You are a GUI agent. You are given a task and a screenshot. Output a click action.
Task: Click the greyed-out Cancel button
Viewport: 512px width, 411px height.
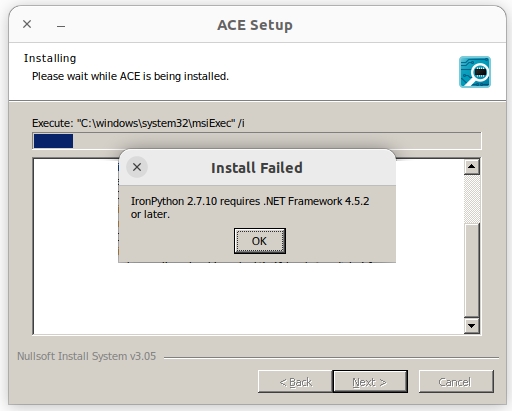click(x=456, y=382)
